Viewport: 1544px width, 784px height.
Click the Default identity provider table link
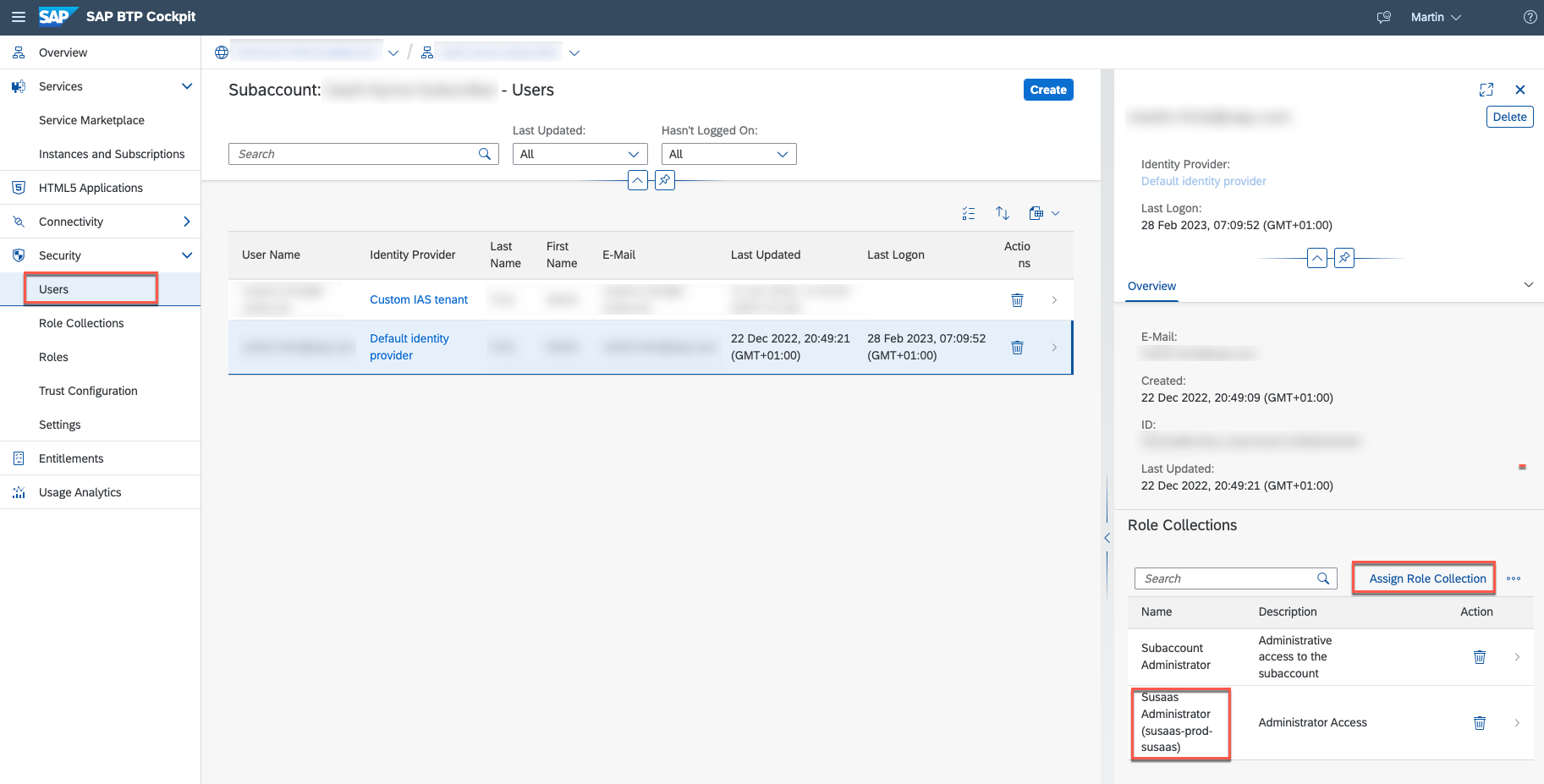coord(409,347)
